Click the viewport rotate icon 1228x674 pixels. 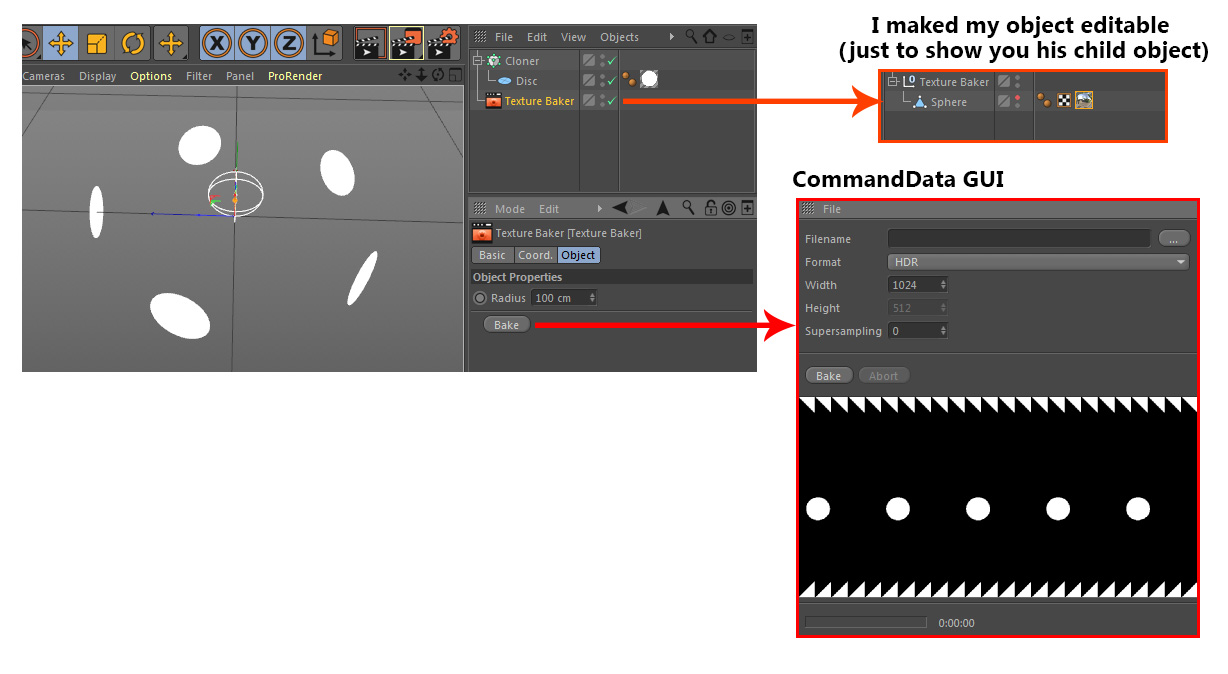[438, 75]
